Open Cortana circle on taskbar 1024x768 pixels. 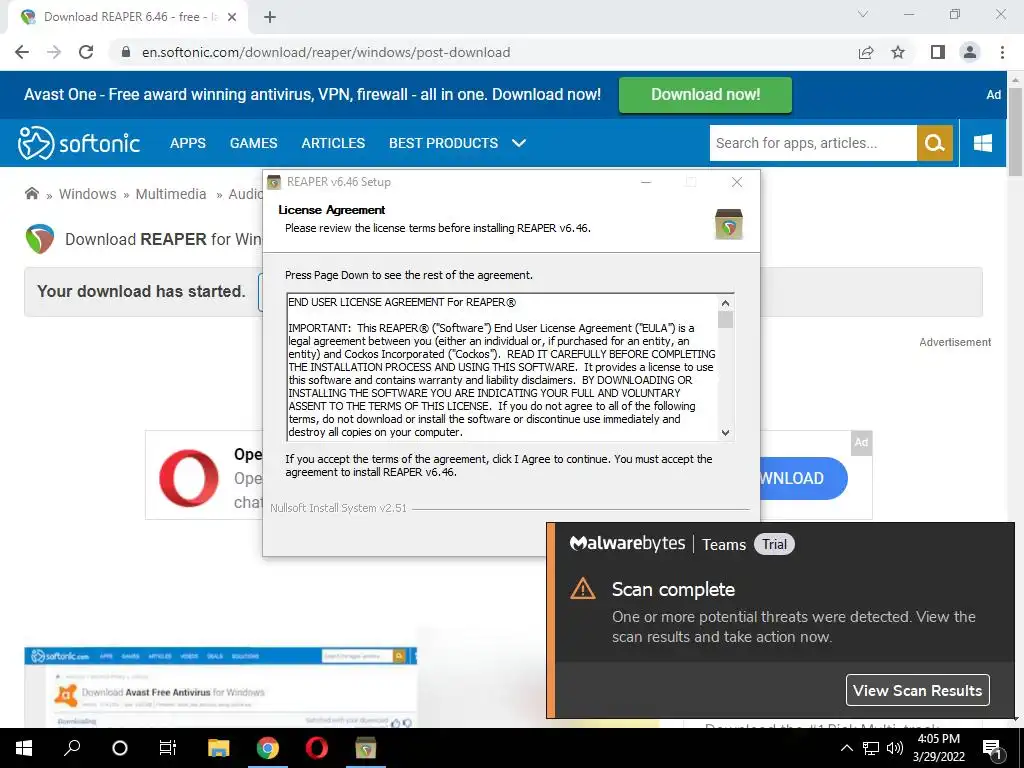tap(120, 748)
